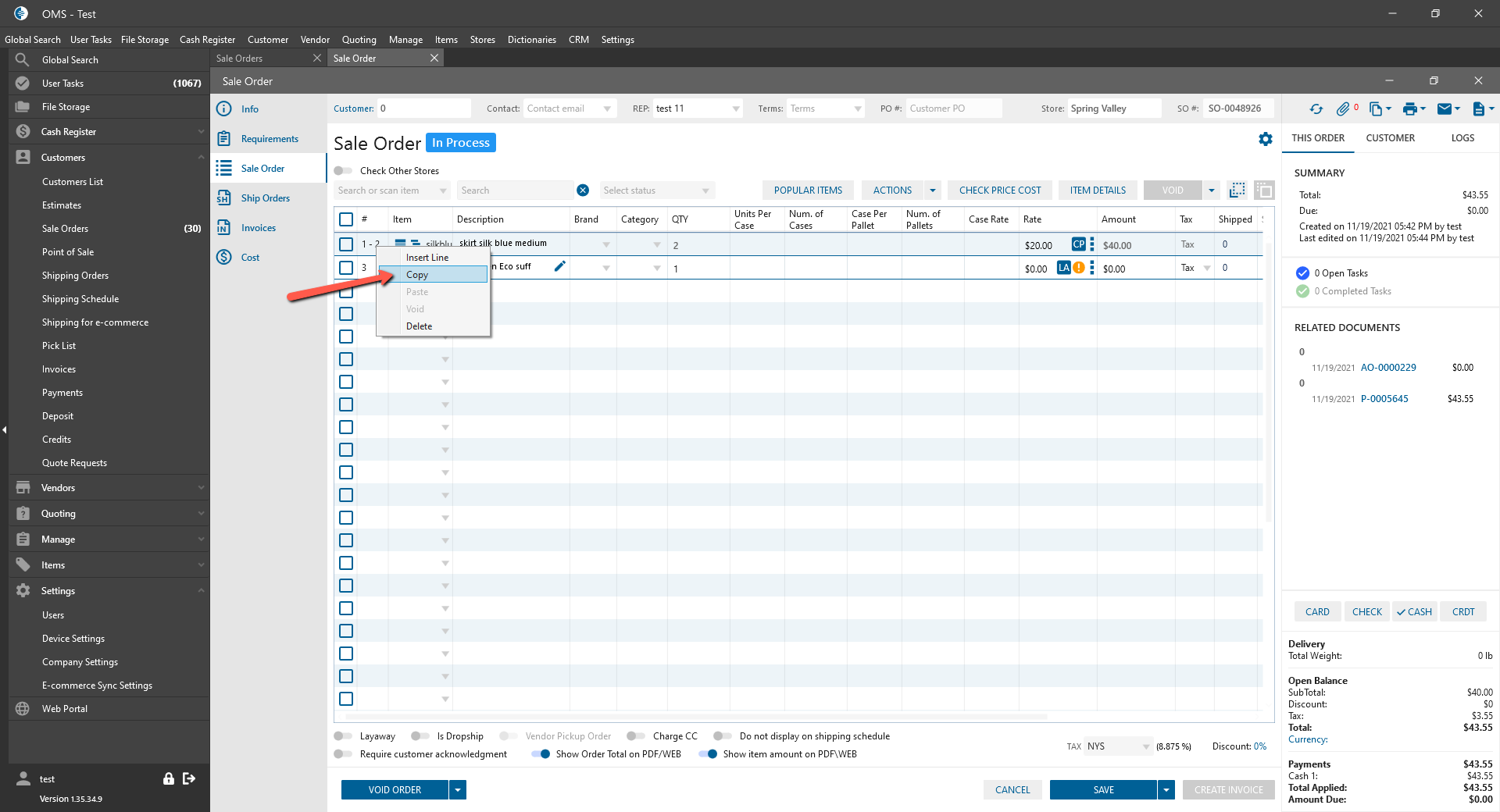Switch to the CUSTOMER tab
This screenshot has width=1500, height=812.
(x=1390, y=138)
